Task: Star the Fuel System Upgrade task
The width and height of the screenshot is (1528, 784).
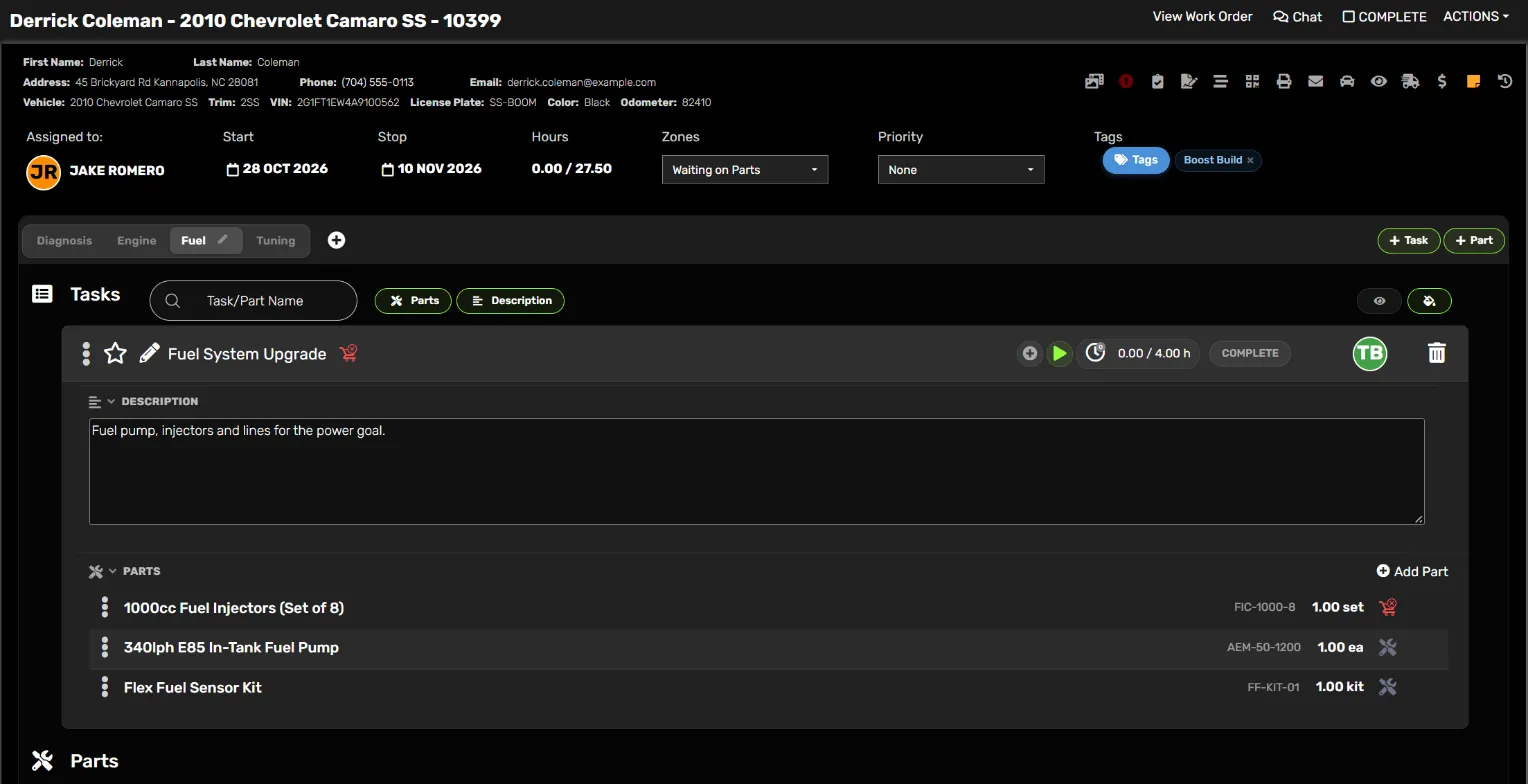Action: click(116, 353)
